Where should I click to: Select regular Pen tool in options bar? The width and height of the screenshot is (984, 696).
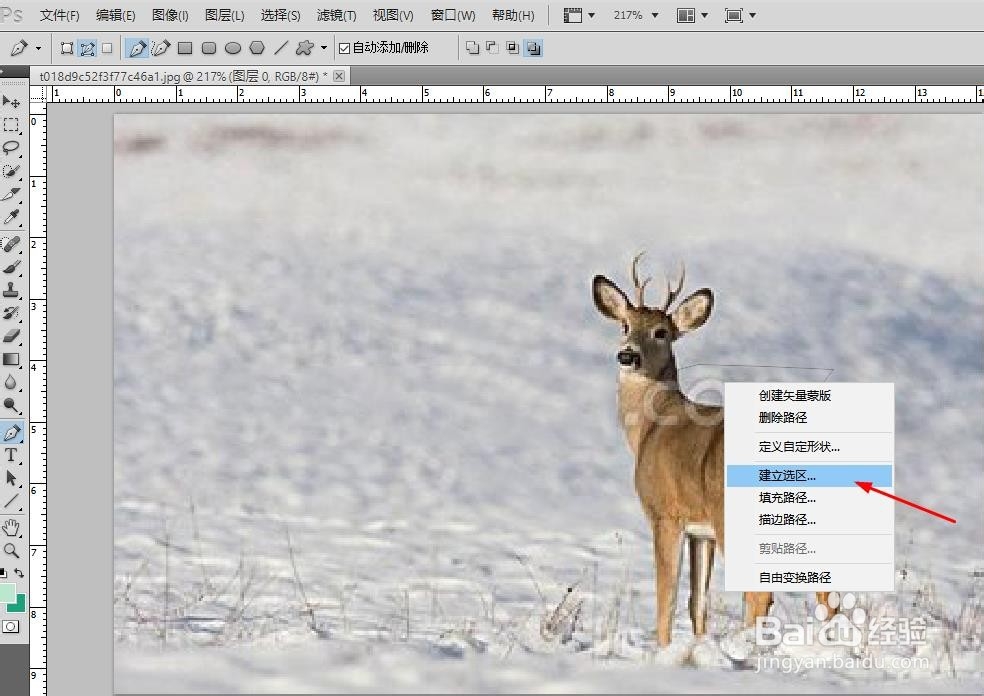click(137, 48)
